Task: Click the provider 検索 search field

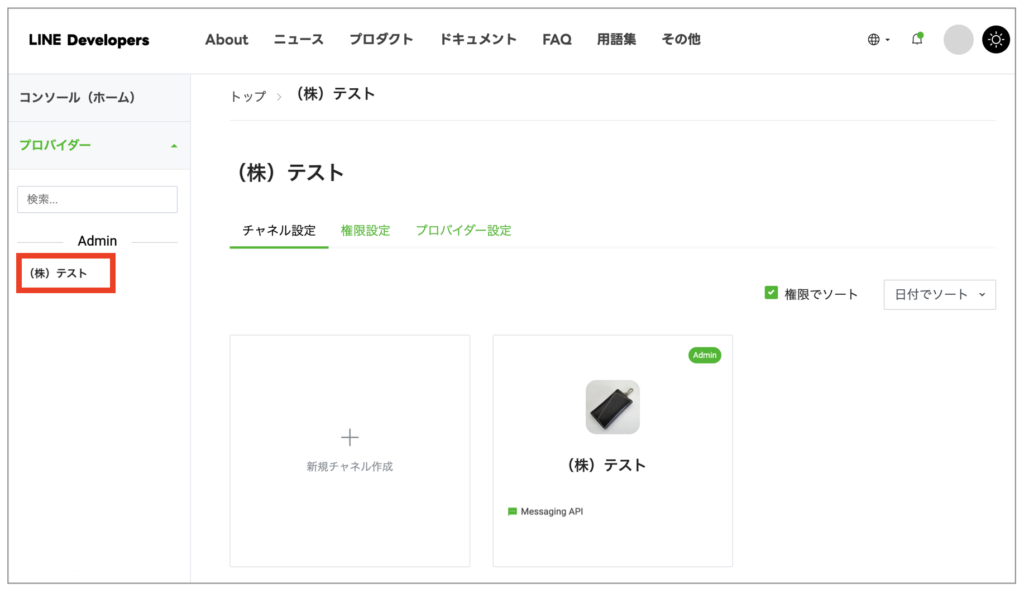Action: pyautogui.click(x=97, y=199)
